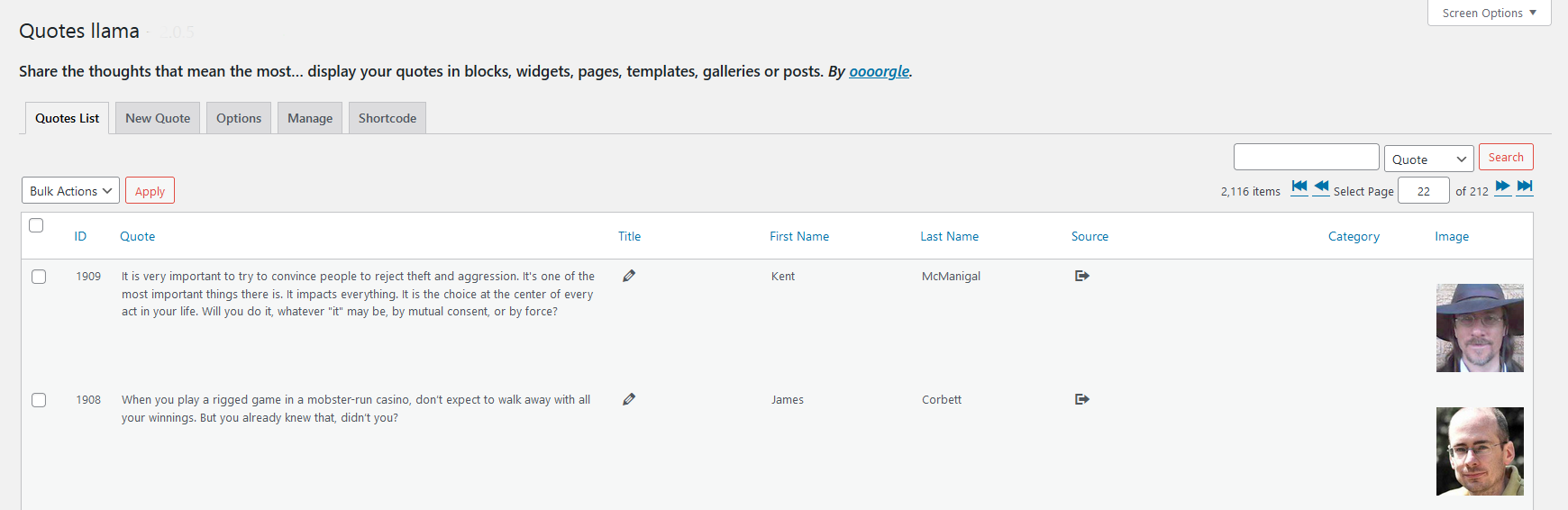Click the pencil edit icon for quote 1909
Screen dimensions: 1568x510
coord(629,276)
